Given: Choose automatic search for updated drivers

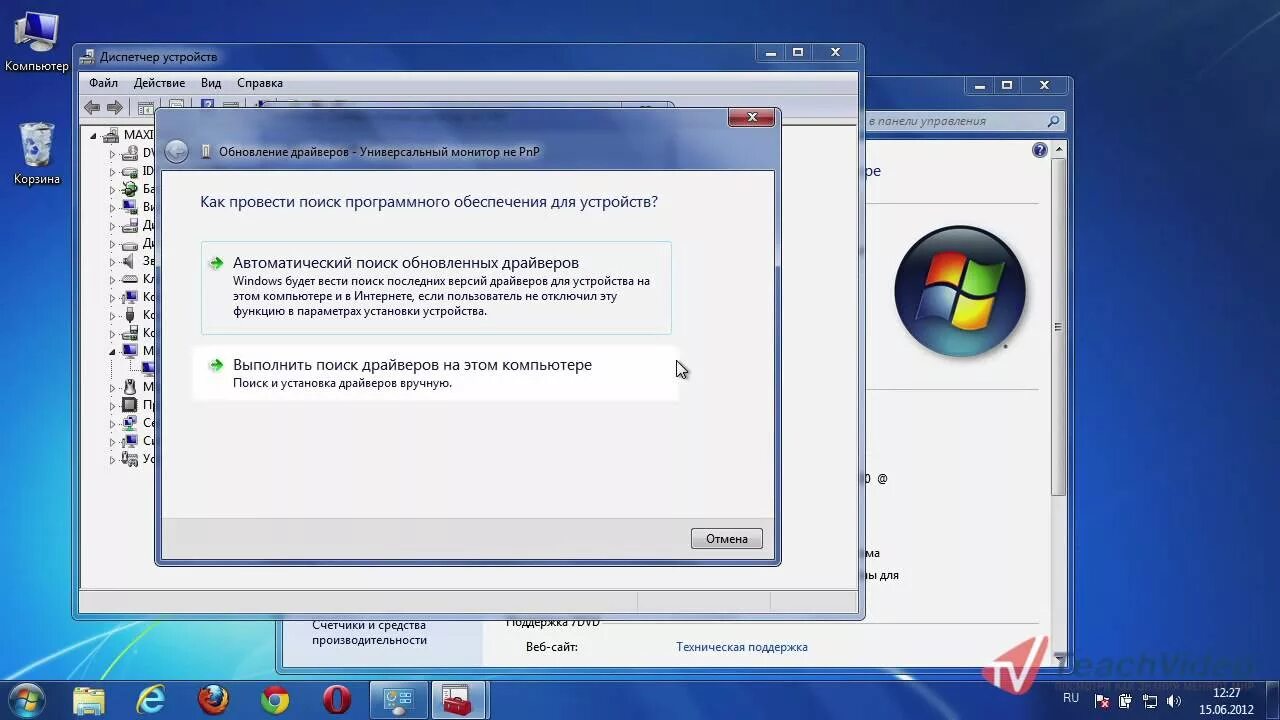Looking at the screenshot, I should pos(436,287).
